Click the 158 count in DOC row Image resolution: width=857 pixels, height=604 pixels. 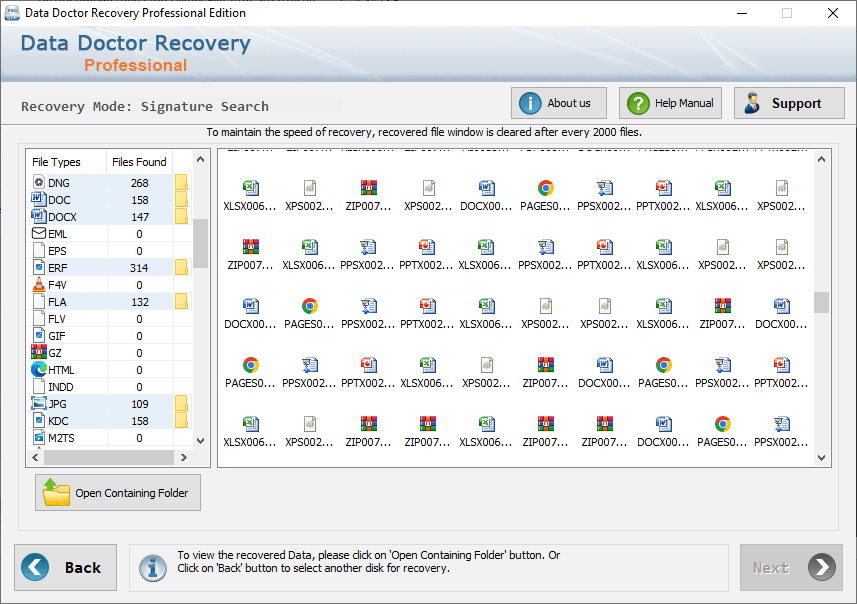pos(139,200)
